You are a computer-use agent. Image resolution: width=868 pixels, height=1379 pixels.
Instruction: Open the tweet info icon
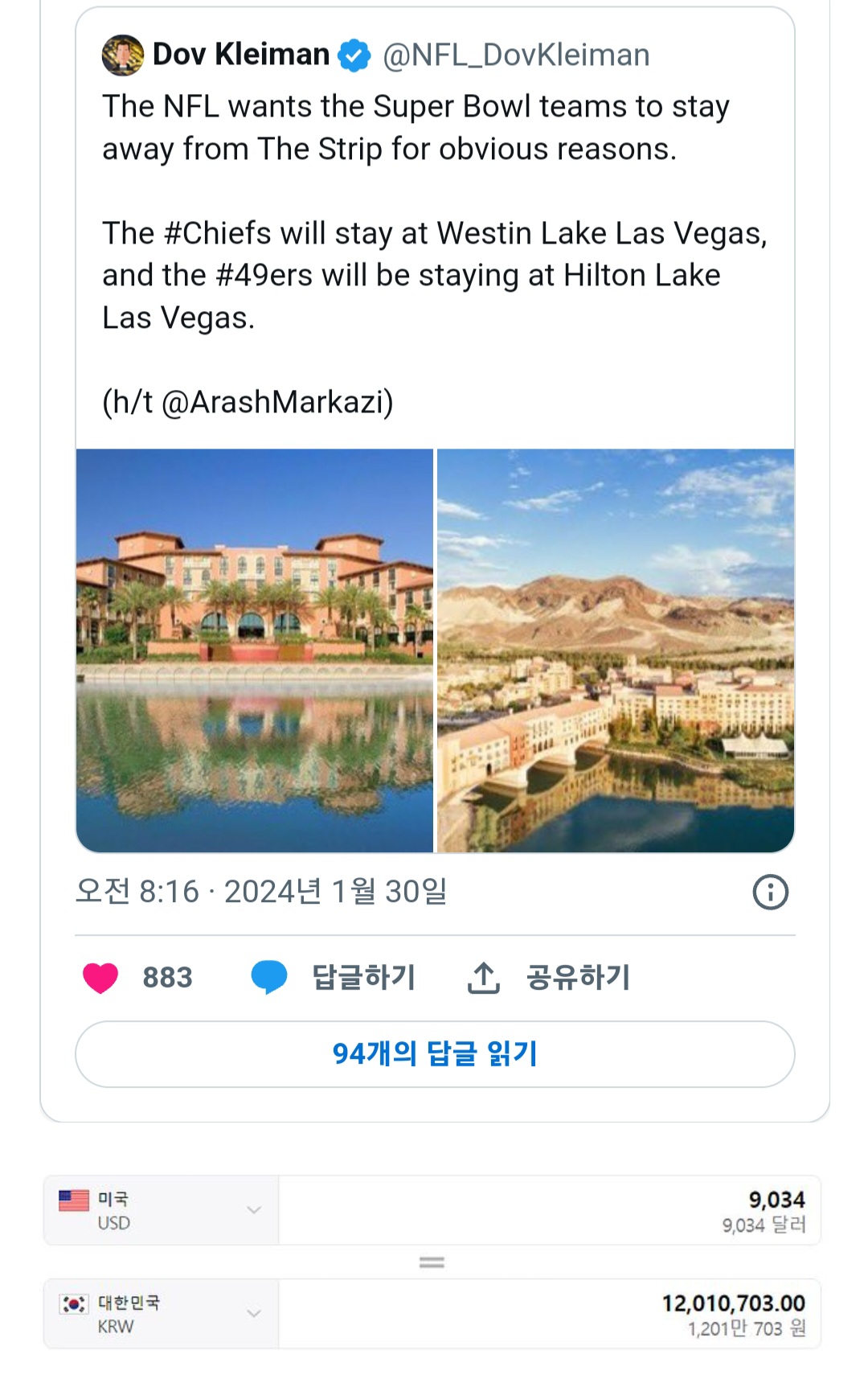[770, 893]
